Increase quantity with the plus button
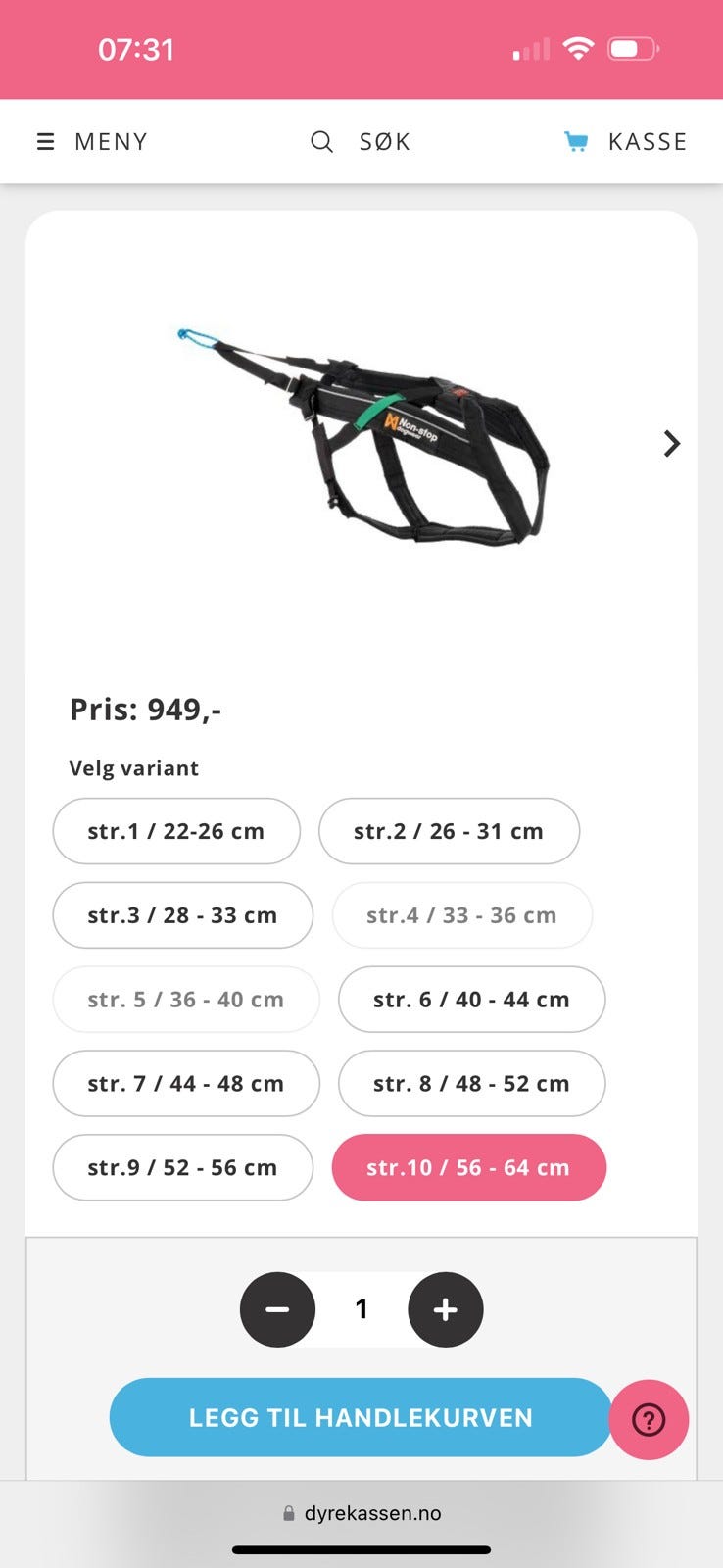The height and width of the screenshot is (1568, 723). 446,1309
